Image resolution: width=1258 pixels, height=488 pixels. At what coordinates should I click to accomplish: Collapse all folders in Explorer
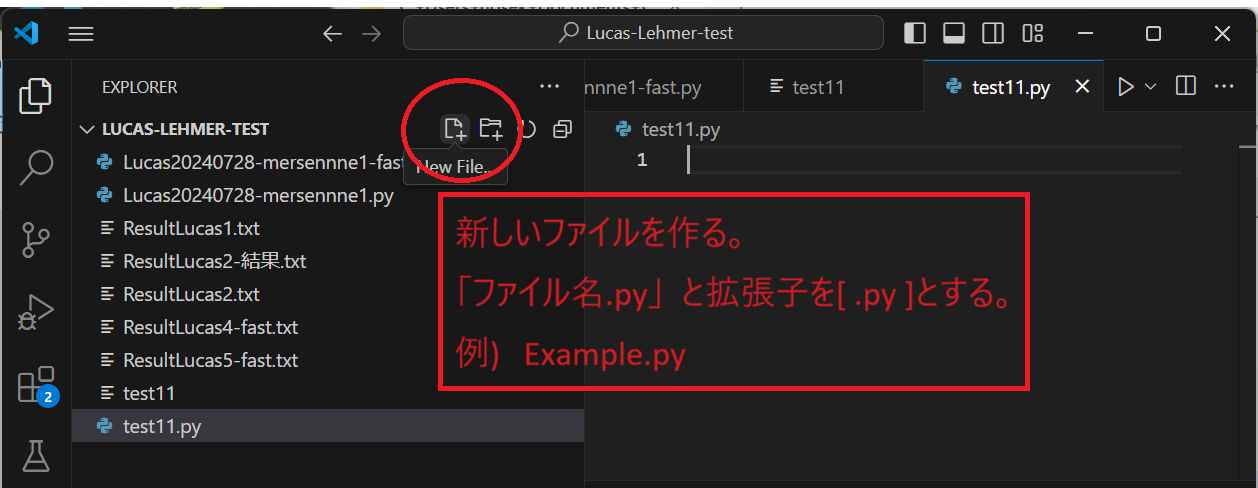pyautogui.click(x=563, y=129)
